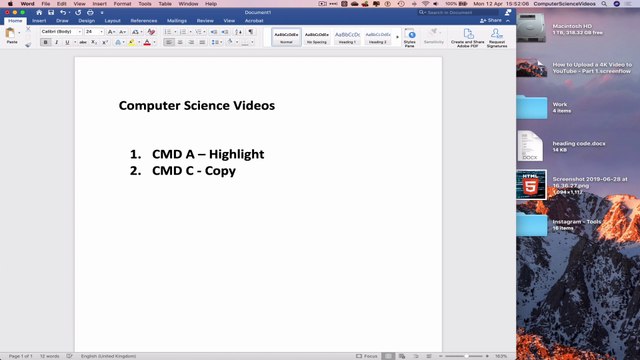The height and width of the screenshot is (360, 640).
Task: Enable Focus mode in status bar
Action: [x=367, y=356]
